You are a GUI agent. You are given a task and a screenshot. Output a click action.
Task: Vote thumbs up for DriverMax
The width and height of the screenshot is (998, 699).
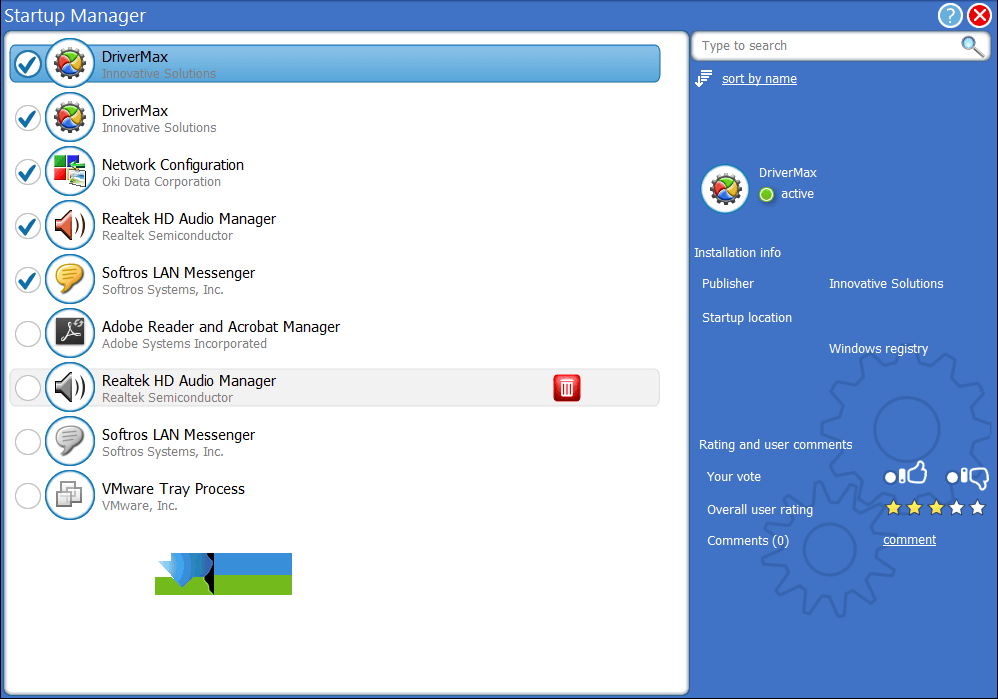coord(906,474)
